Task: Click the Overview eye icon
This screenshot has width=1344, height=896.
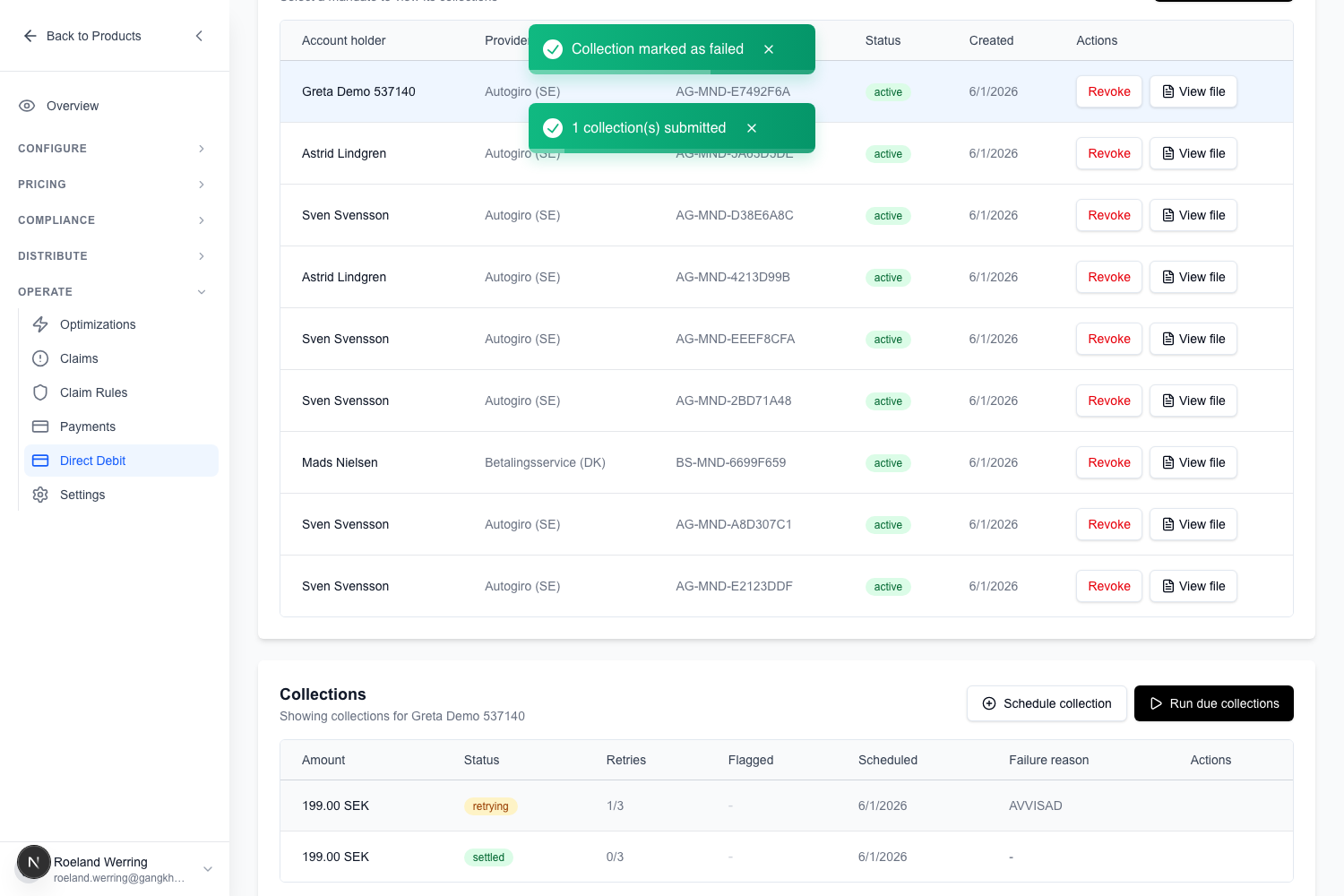Action: click(27, 106)
